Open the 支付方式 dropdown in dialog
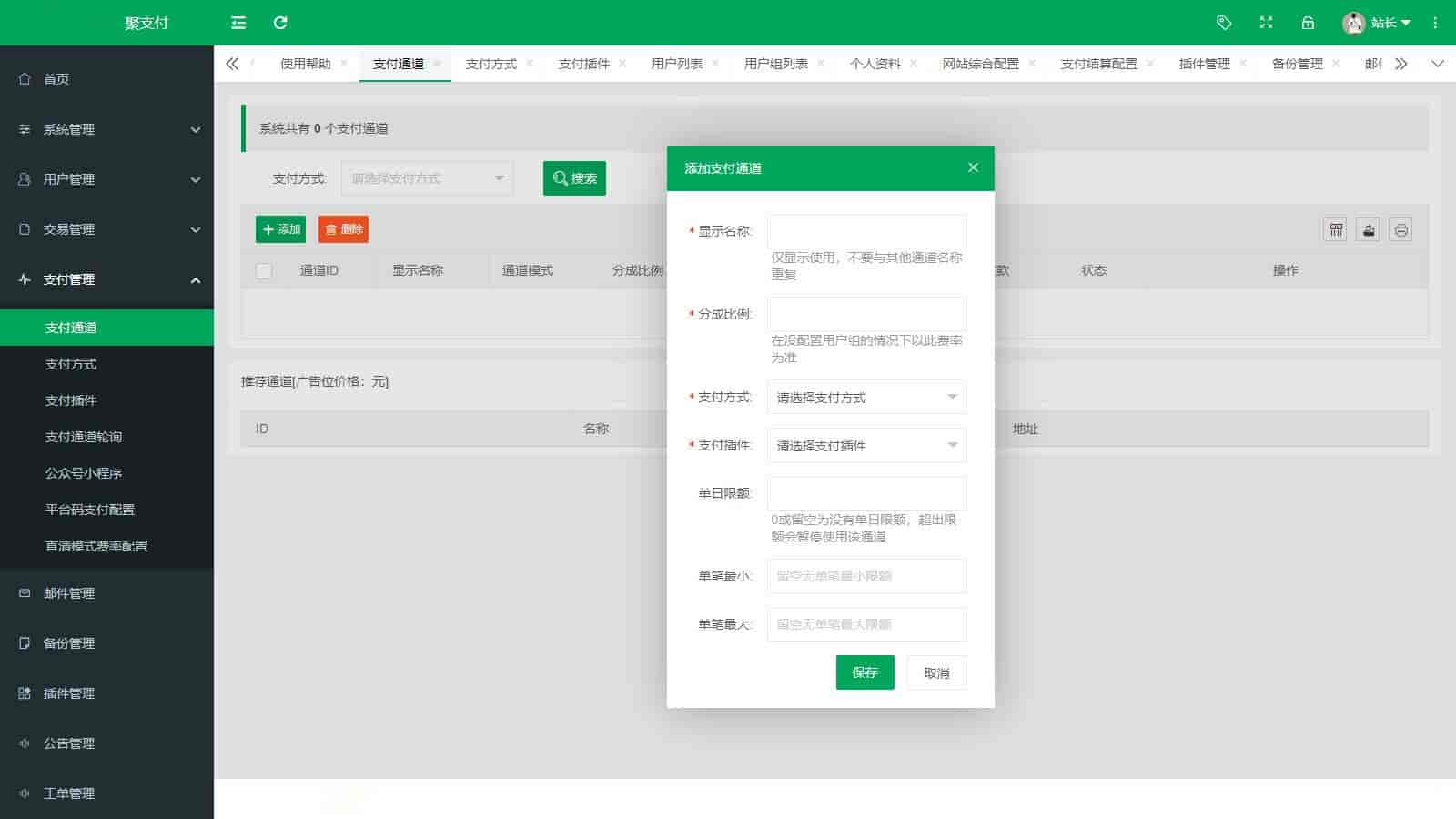This screenshot has height=819, width=1456. 866,398
